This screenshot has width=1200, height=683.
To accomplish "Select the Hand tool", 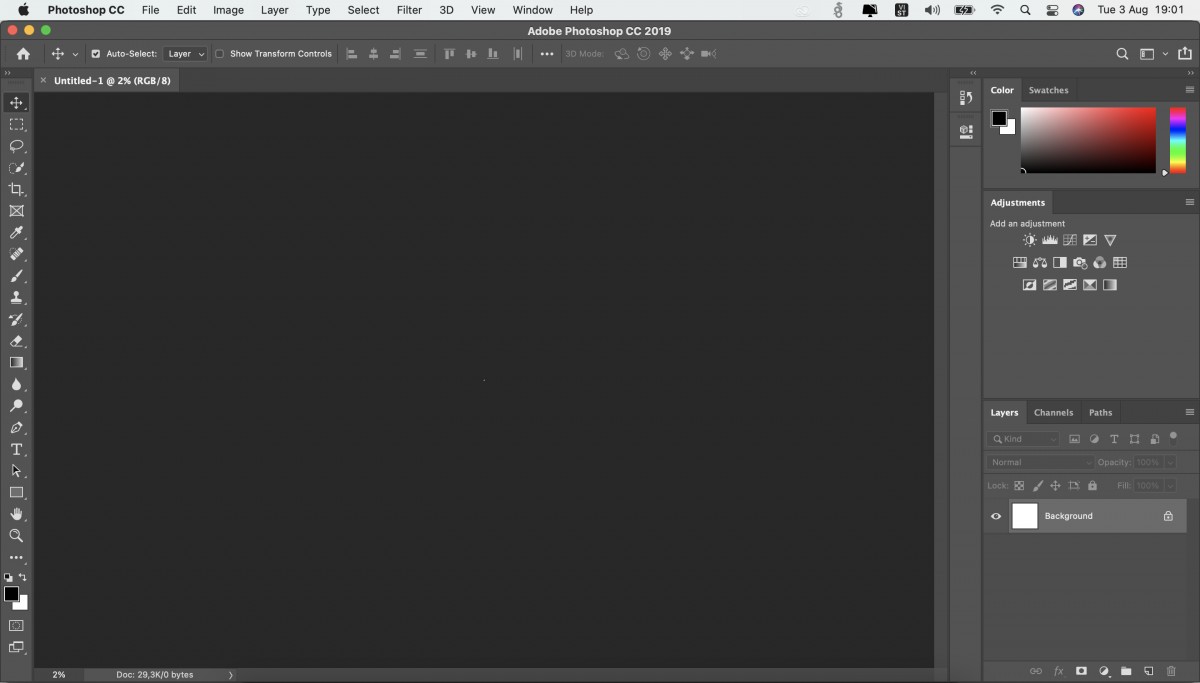I will coord(16,514).
